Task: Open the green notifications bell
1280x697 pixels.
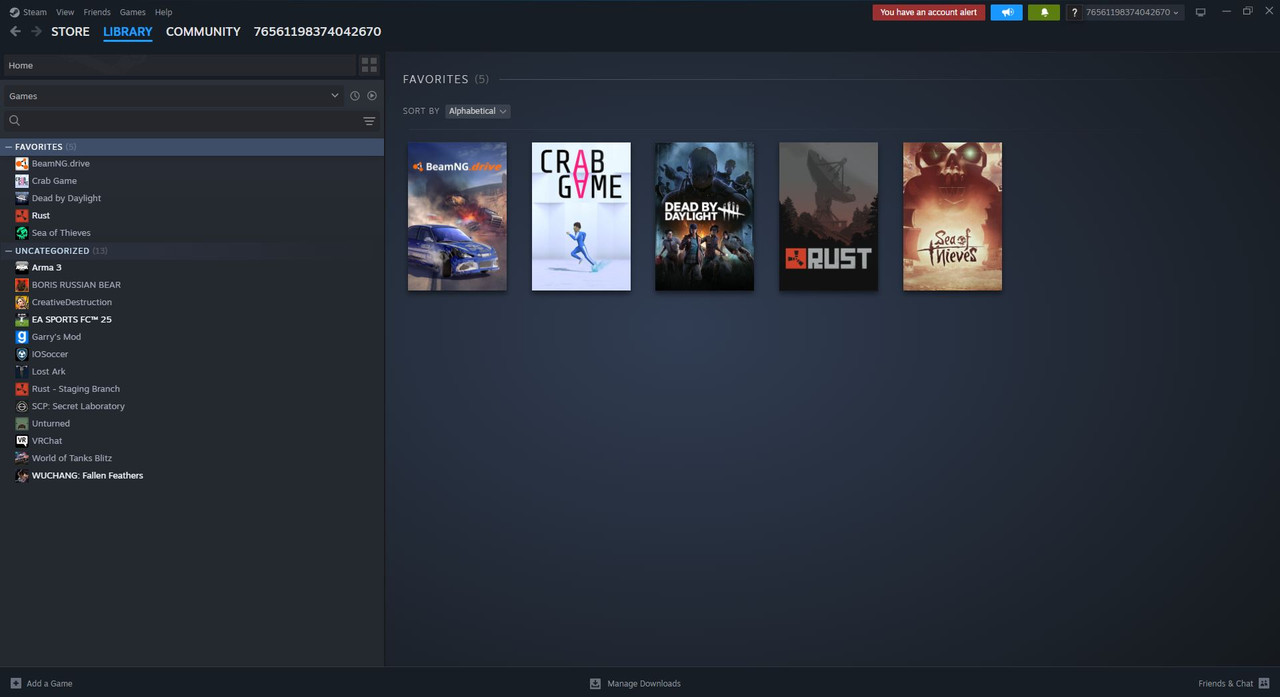Action: [1044, 12]
